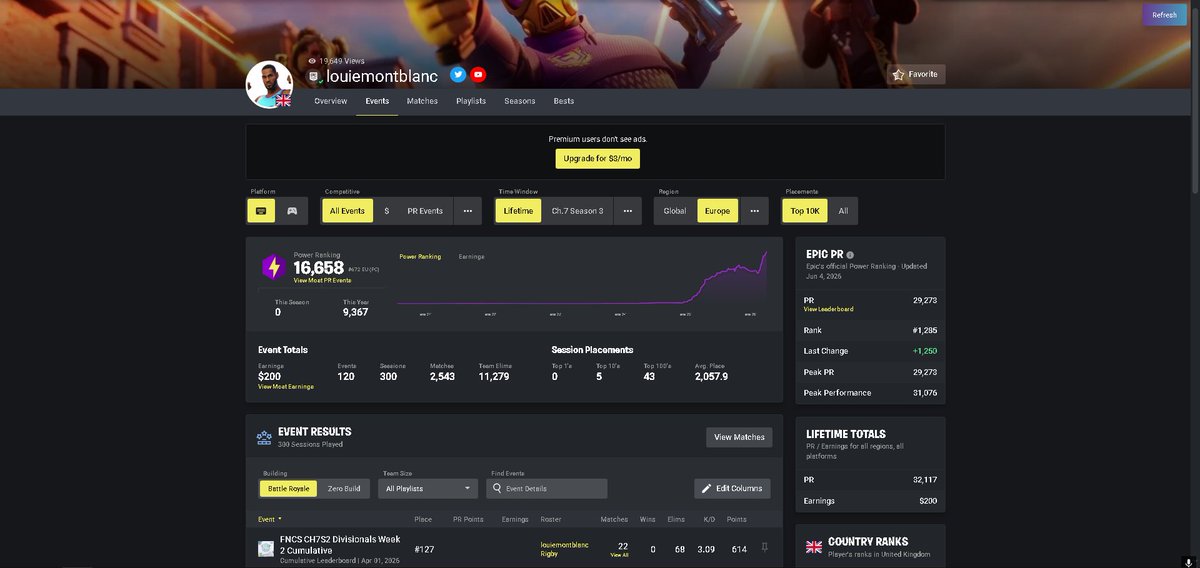
Task: Select the dollar-sign cash events filter
Action: click(x=387, y=211)
